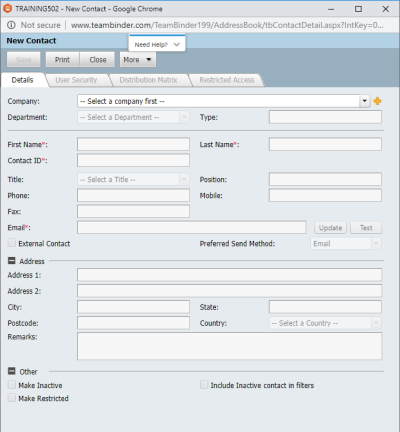The image size is (400, 432).
Task: Click the Not secure info icon
Action: (11, 25)
